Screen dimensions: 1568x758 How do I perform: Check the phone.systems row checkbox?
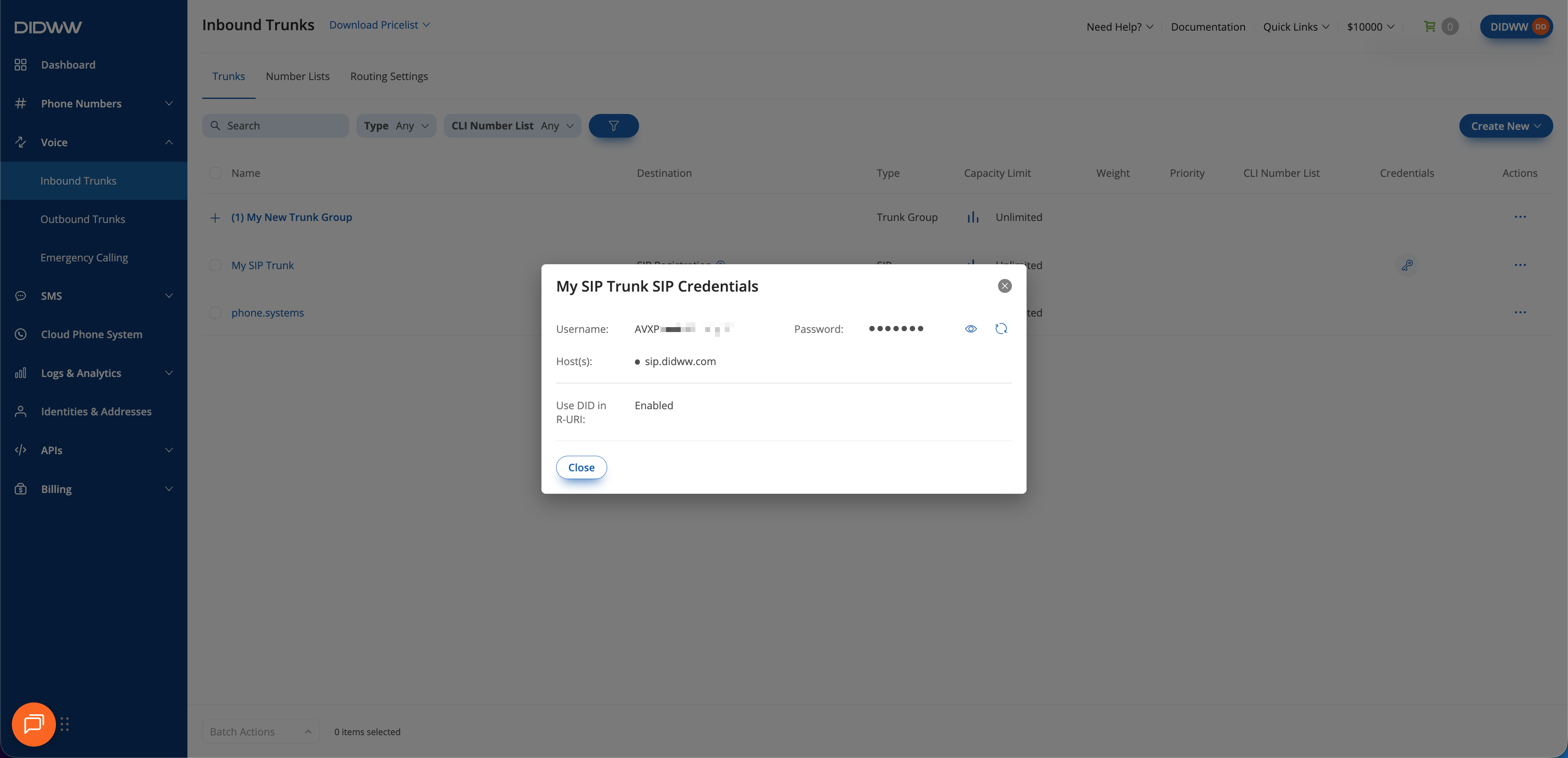click(x=215, y=313)
